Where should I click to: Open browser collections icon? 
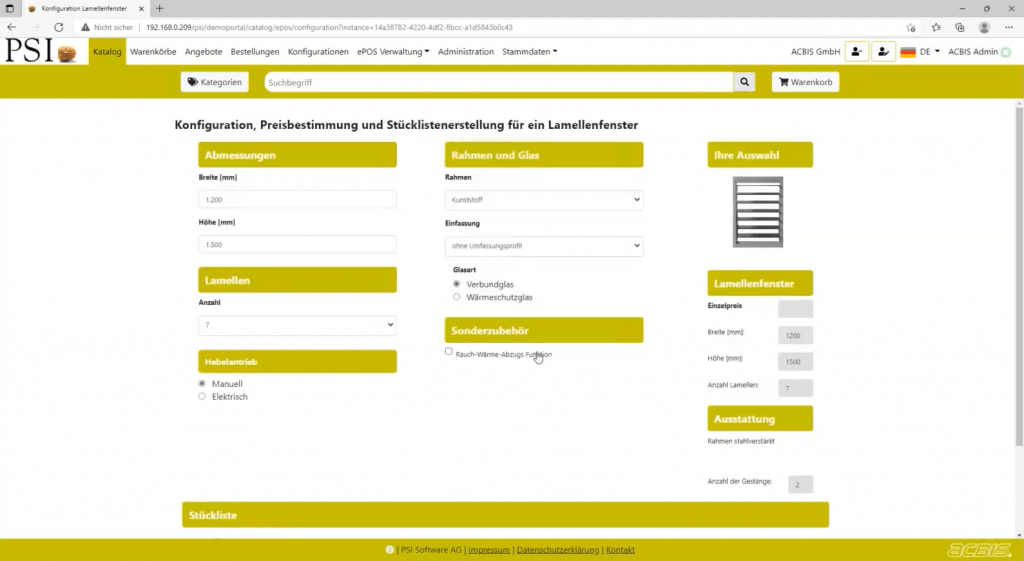960,27
